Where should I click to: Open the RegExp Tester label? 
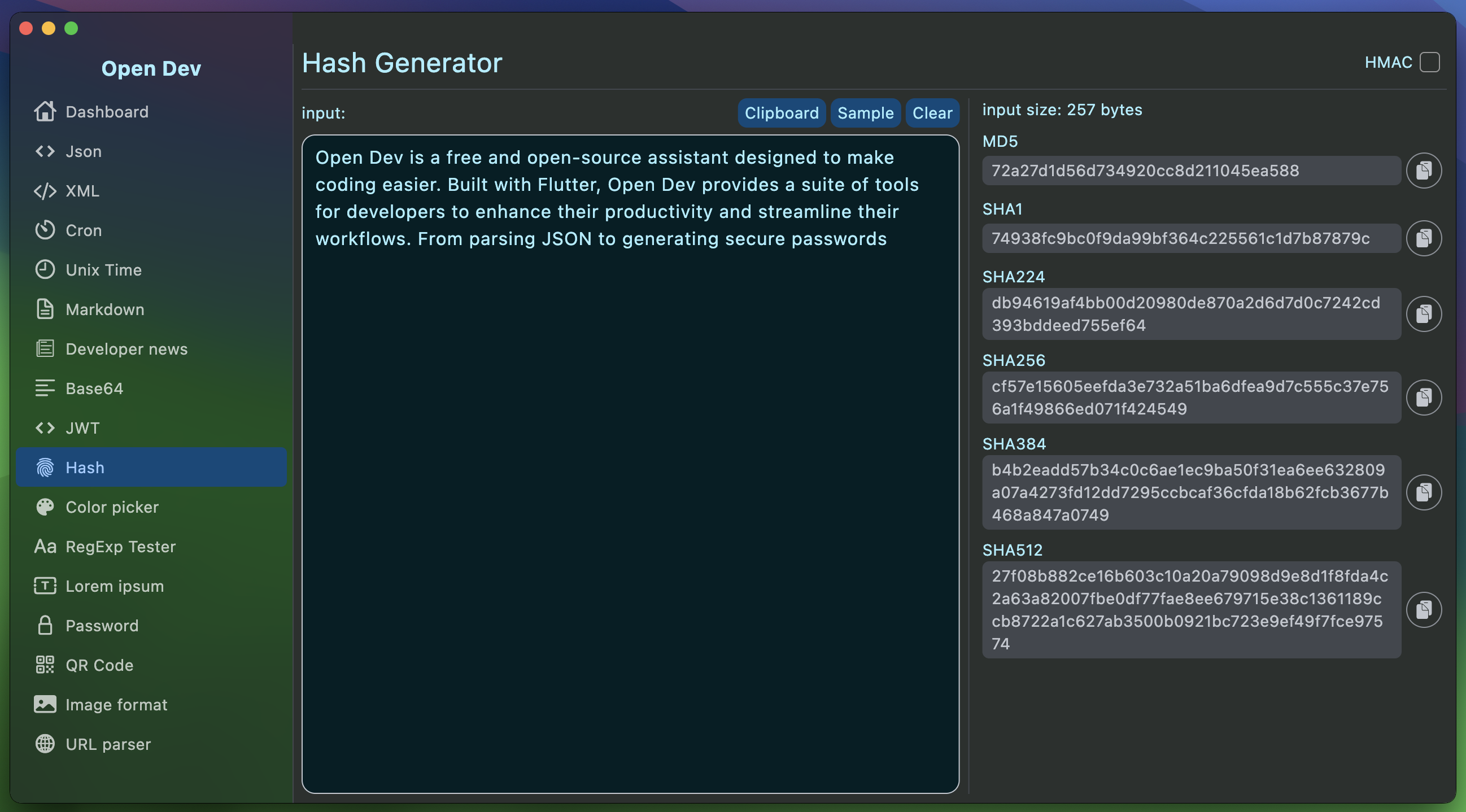click(x=121, y=546)
